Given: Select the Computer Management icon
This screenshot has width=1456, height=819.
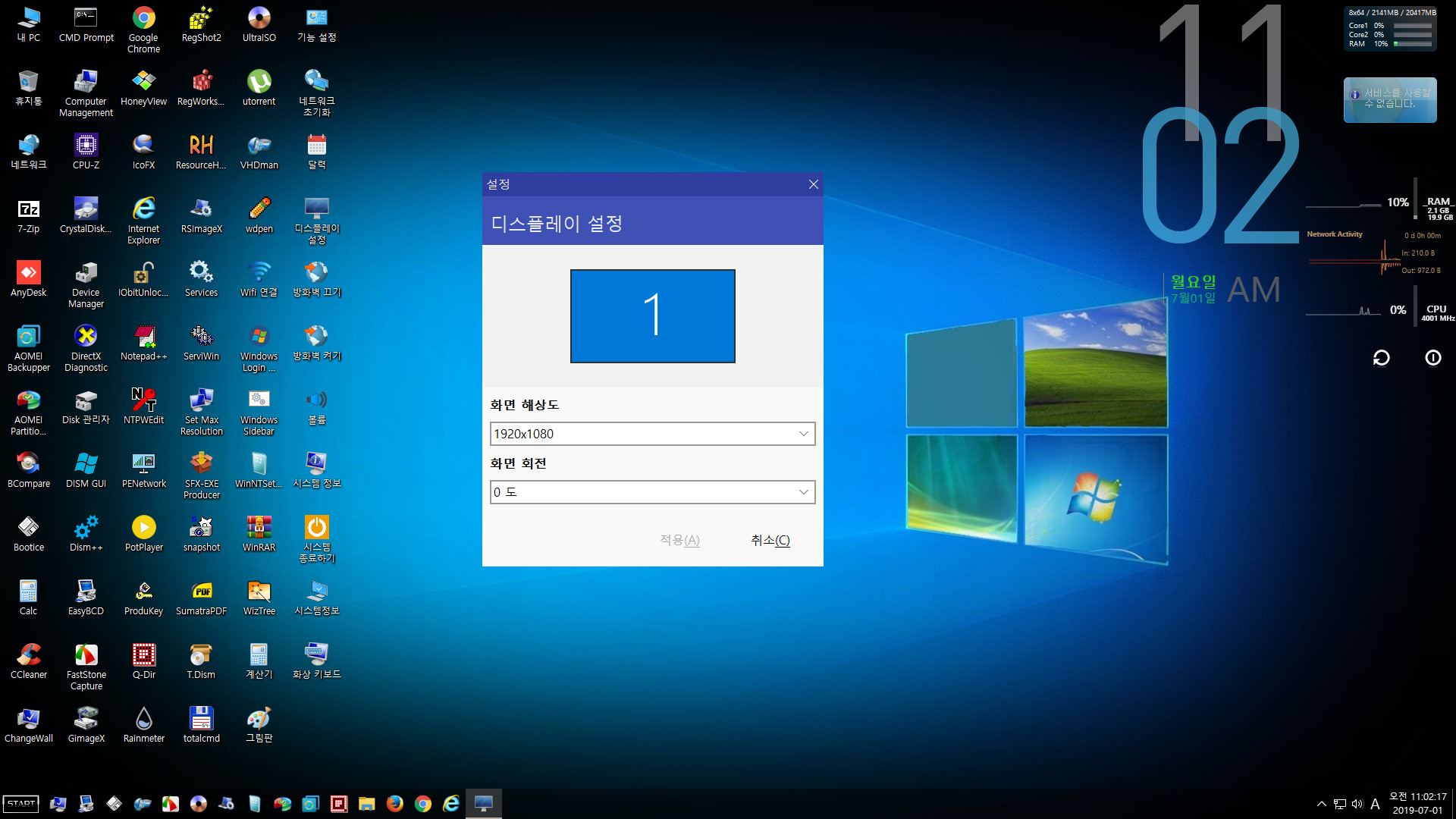Looking at the screenshot, I should coord(86,94).
